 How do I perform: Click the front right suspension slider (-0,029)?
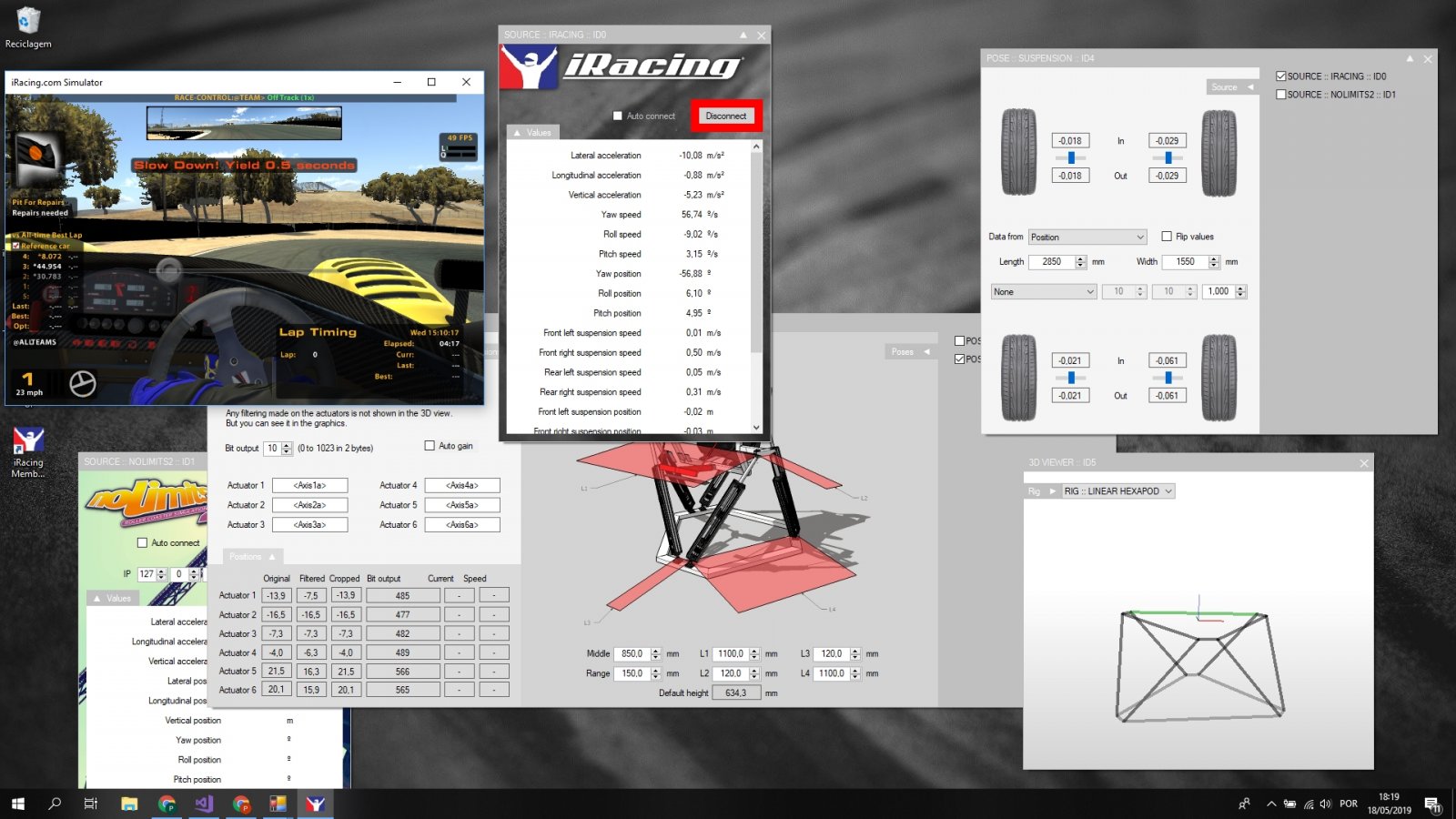[x=1168, y=157]
